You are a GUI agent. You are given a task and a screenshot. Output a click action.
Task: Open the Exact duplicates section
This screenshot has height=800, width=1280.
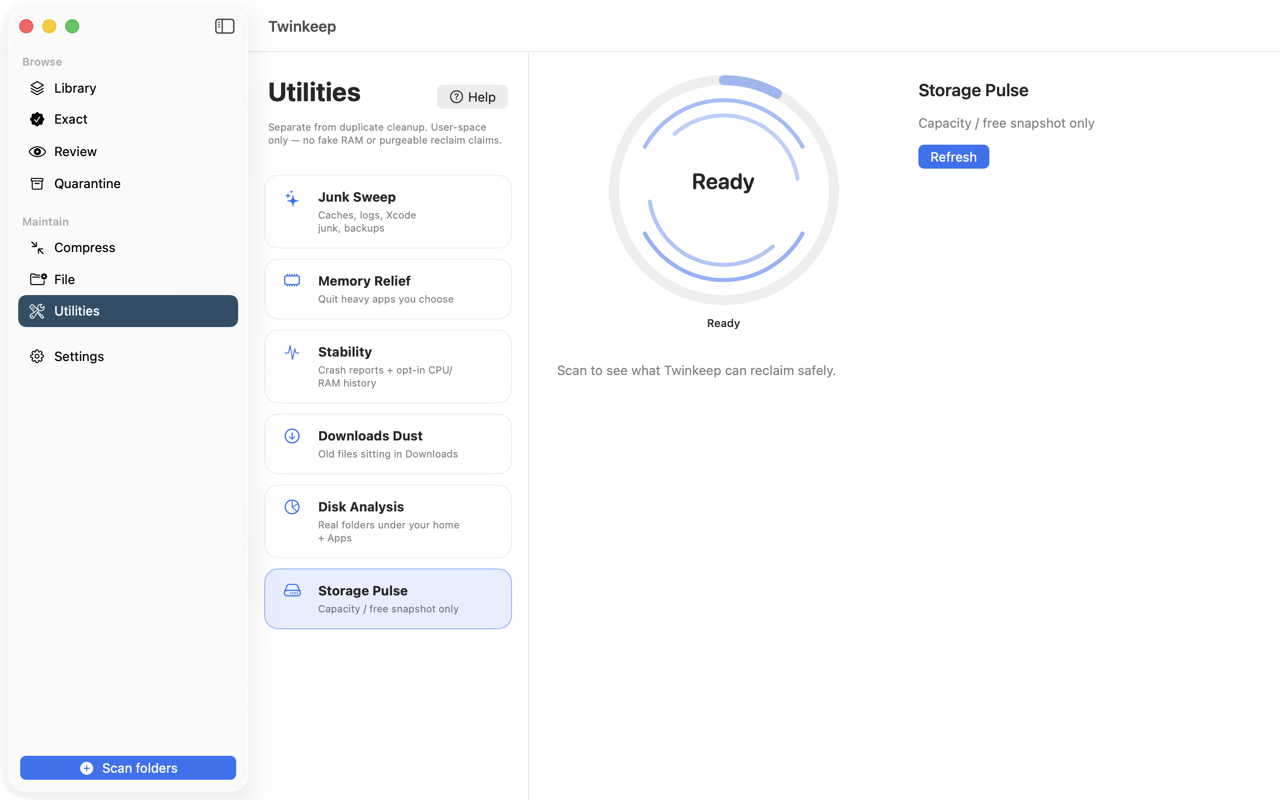pos(128,119)
